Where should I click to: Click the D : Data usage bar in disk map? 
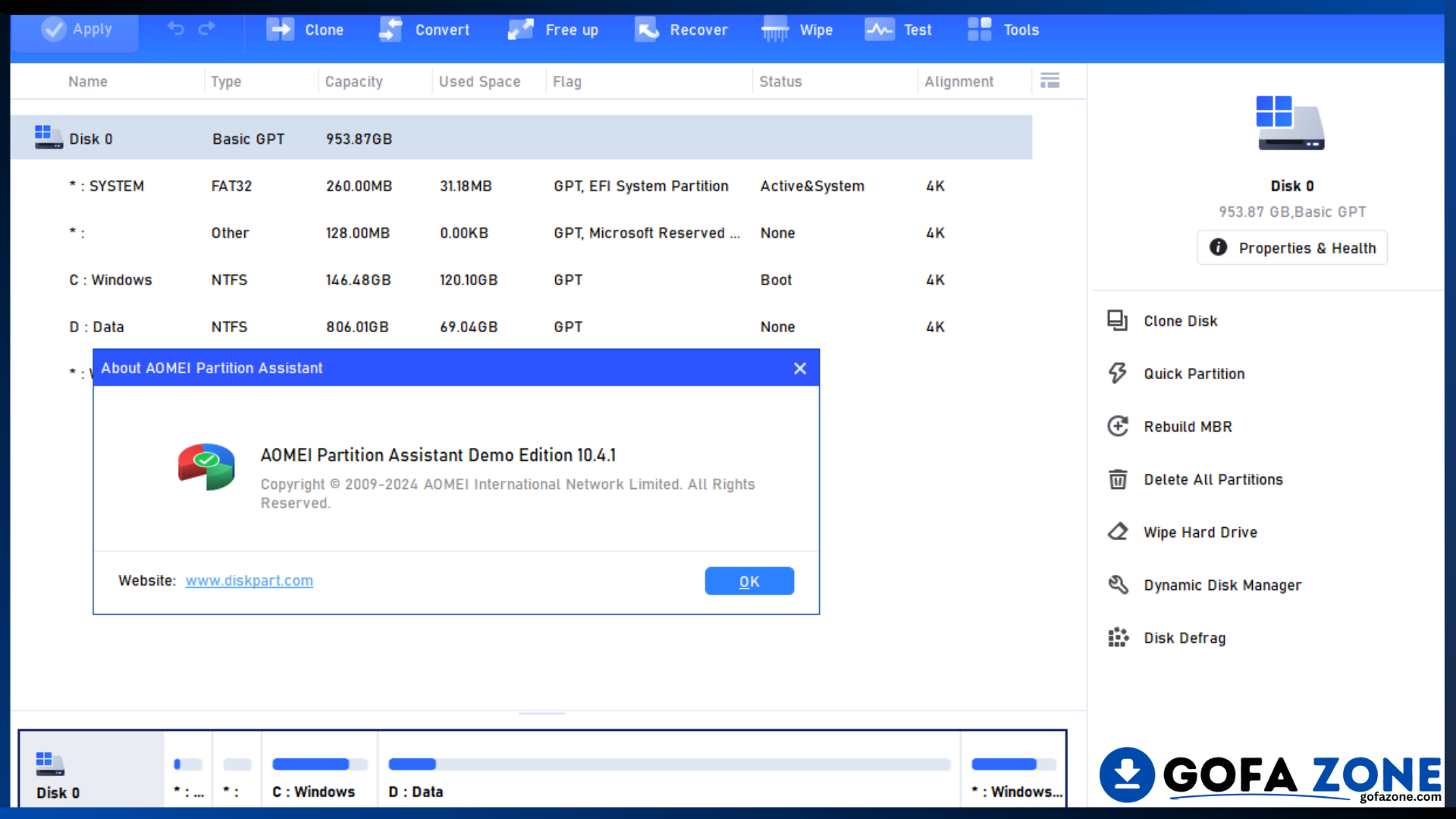pyautogui.click(x=670, y=764)
